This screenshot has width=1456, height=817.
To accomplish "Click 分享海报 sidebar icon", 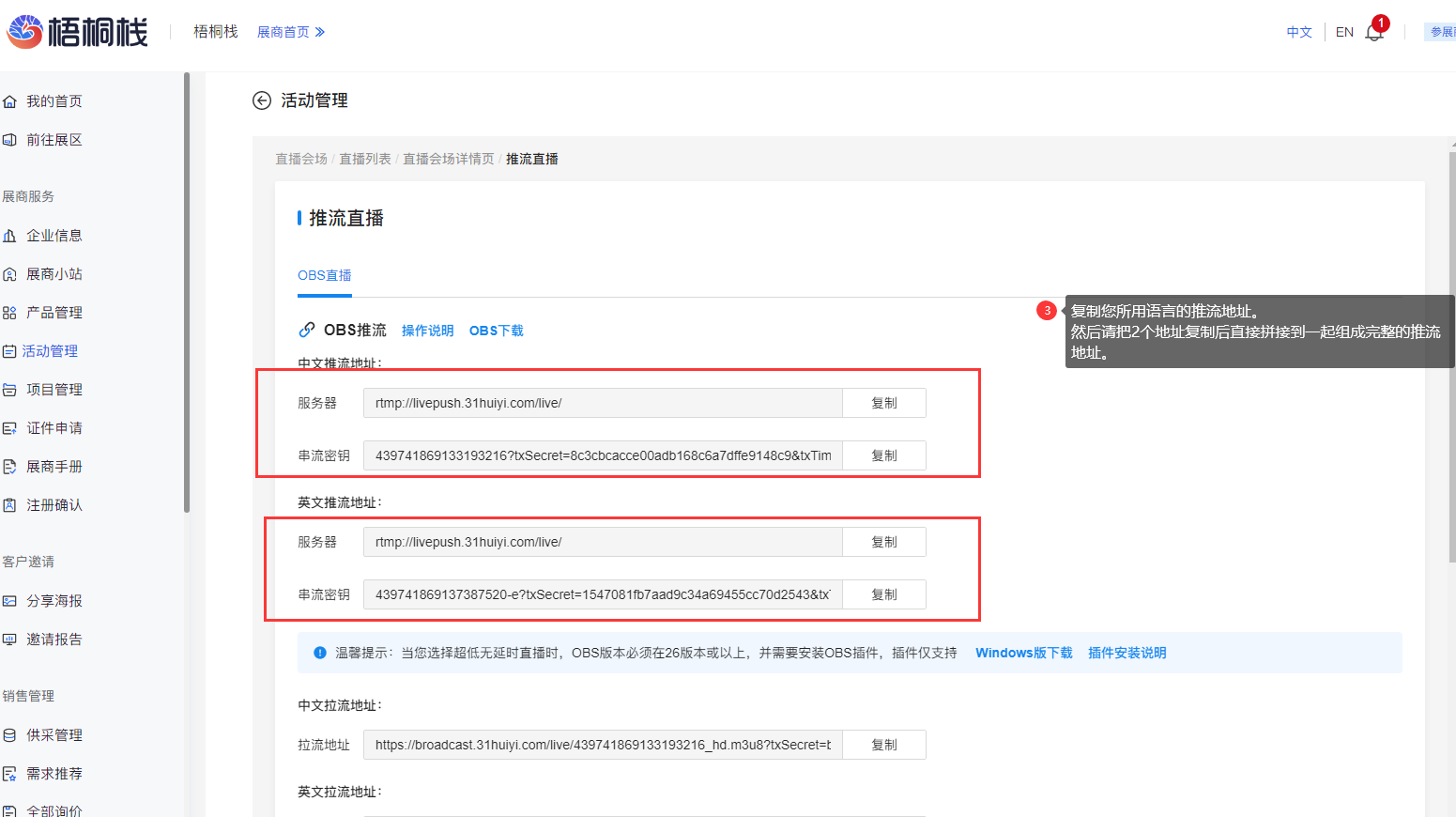I will coord(9,601).
